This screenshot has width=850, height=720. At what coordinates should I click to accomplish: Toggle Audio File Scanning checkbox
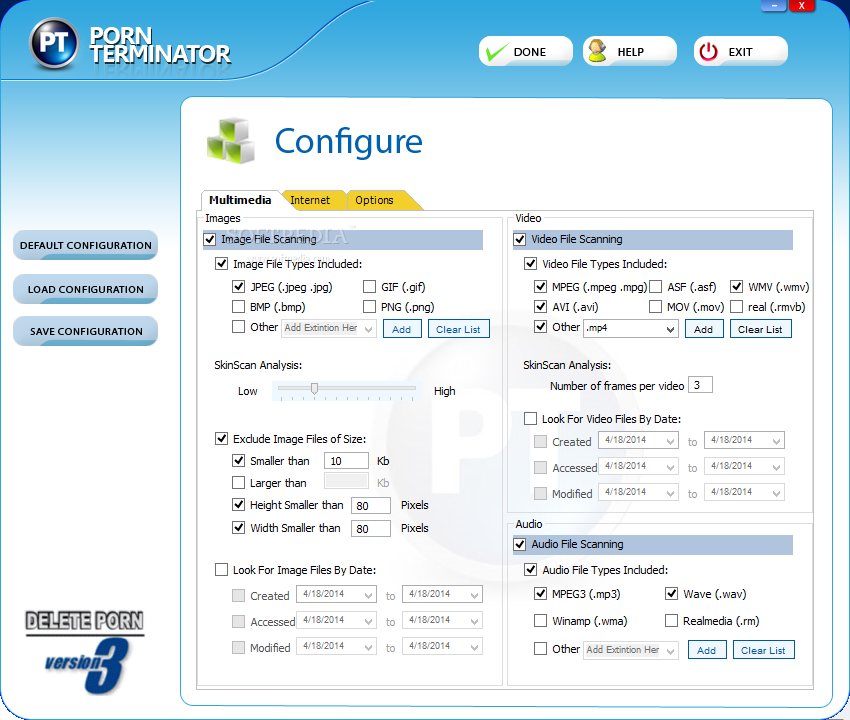coord(520,544)
